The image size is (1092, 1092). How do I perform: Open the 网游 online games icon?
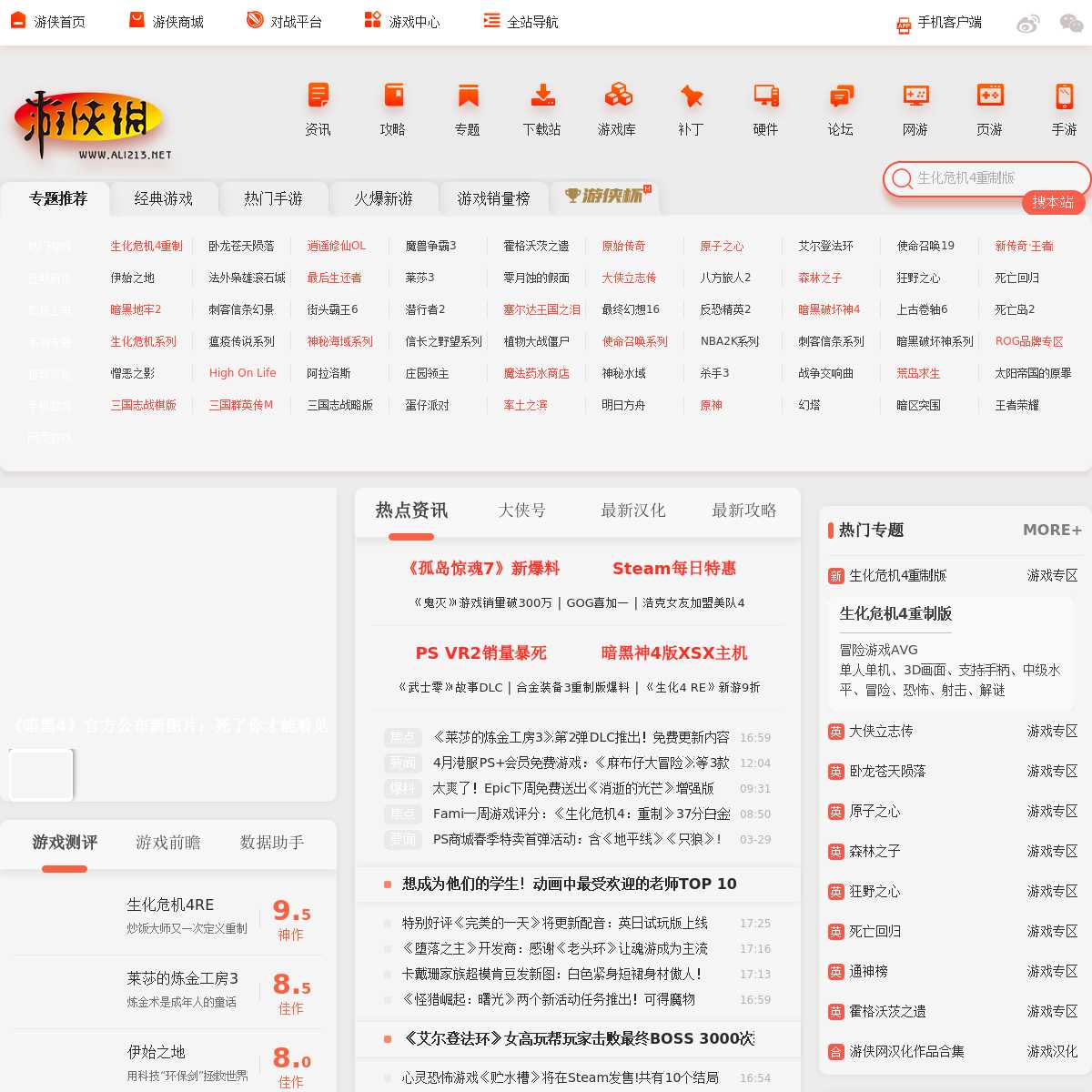tap(915, 96)
